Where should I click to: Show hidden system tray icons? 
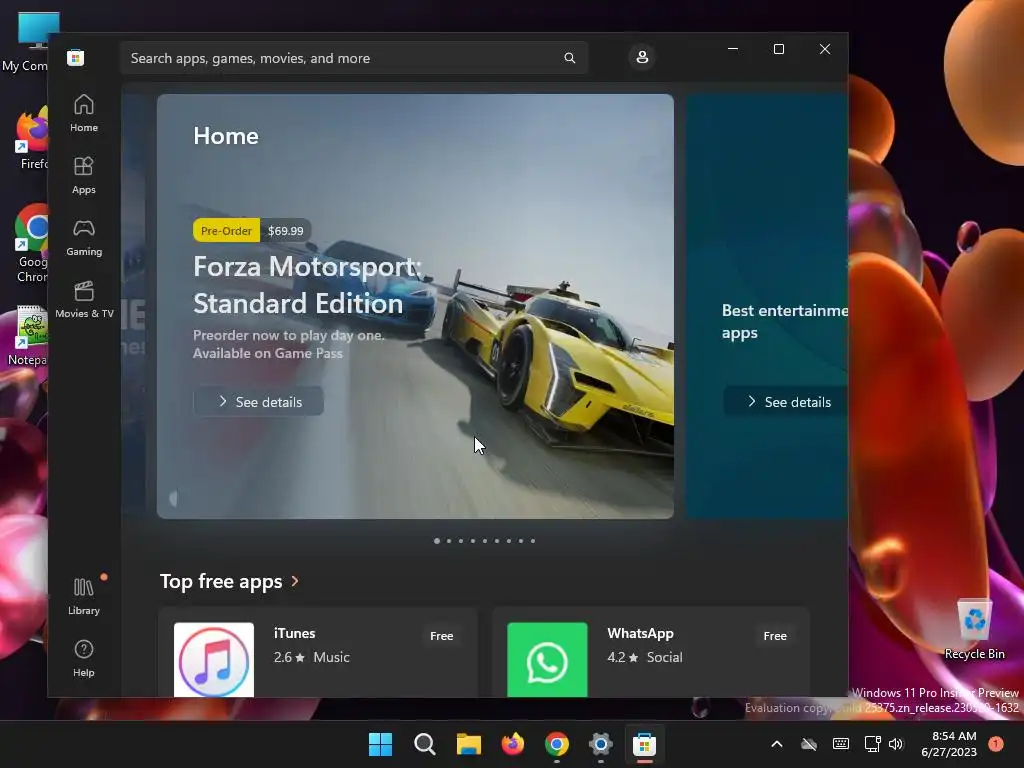776,744
